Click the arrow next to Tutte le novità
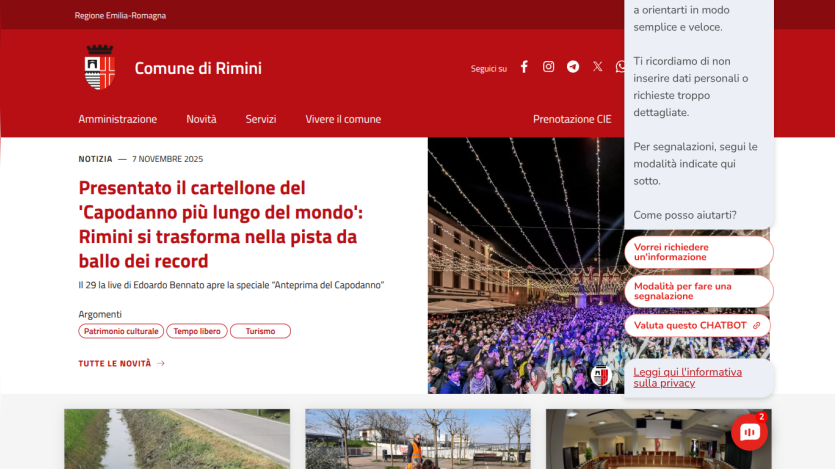Screen dimensions: 835x469 tap(161, 364)
